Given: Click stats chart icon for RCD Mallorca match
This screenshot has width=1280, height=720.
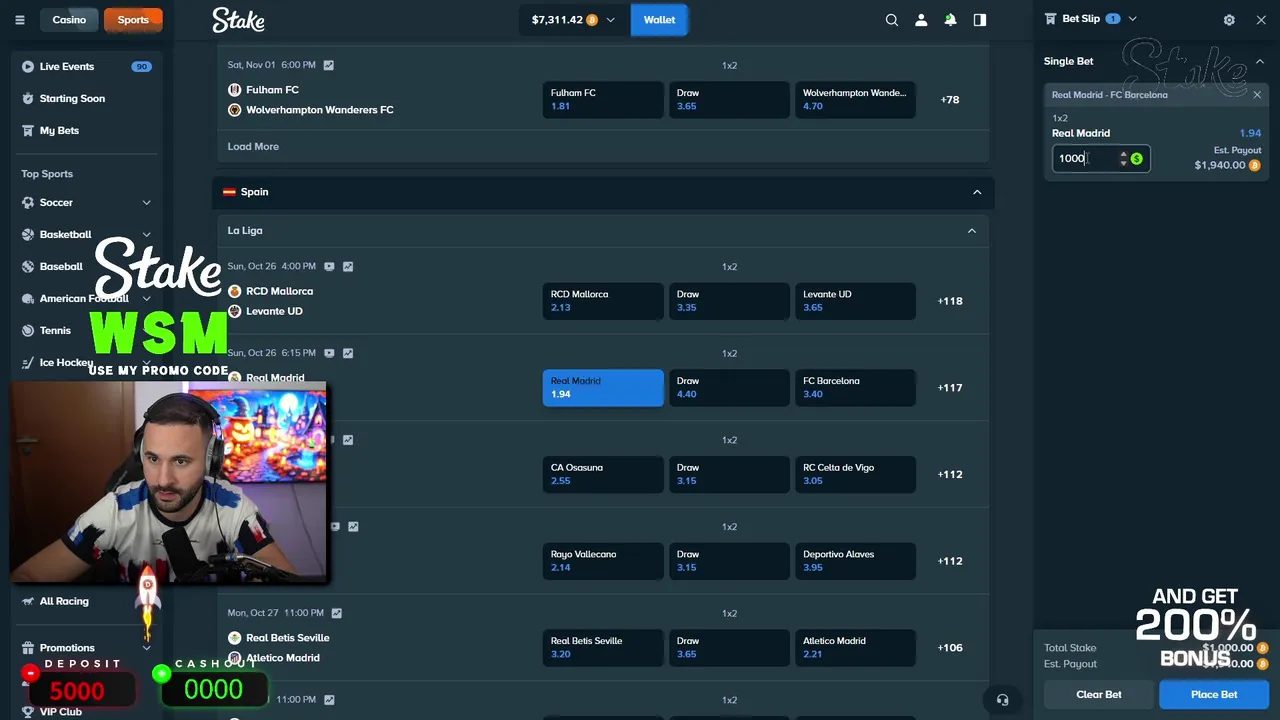Looking at the screenshot, I should 348,267.
